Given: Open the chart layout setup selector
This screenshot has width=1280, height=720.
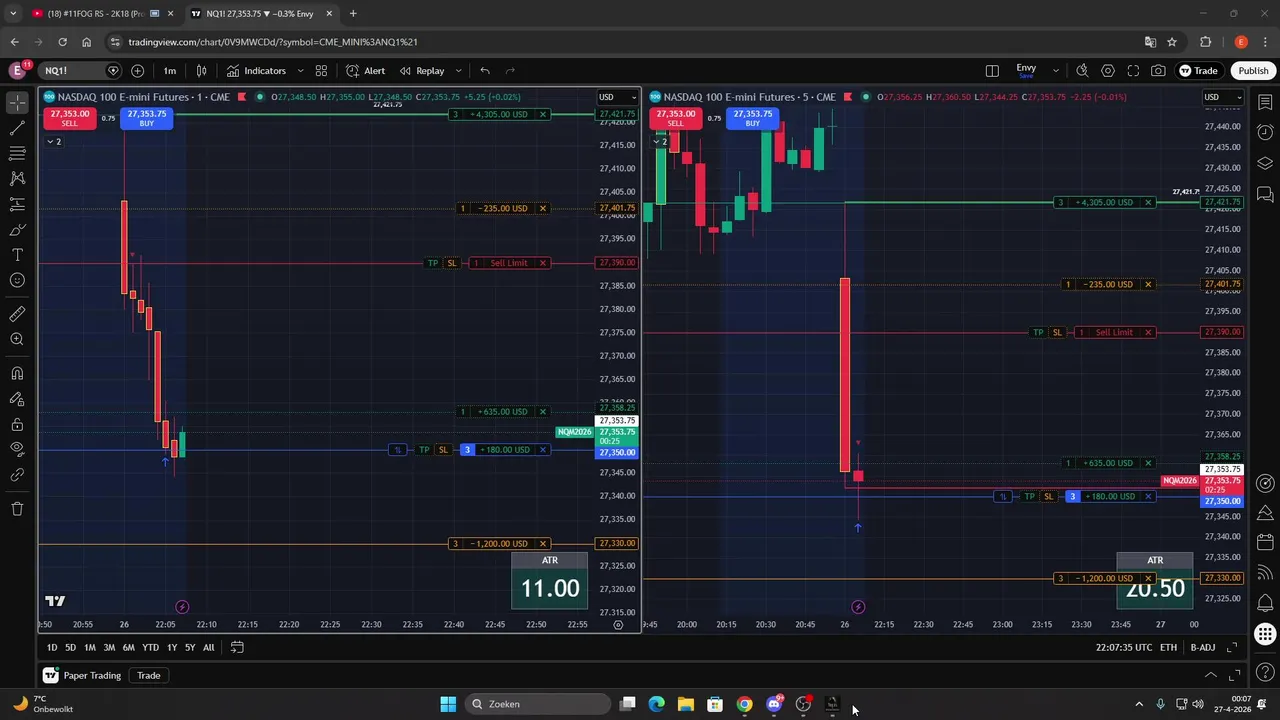Looking at the screenshot, I should [992, 71].
